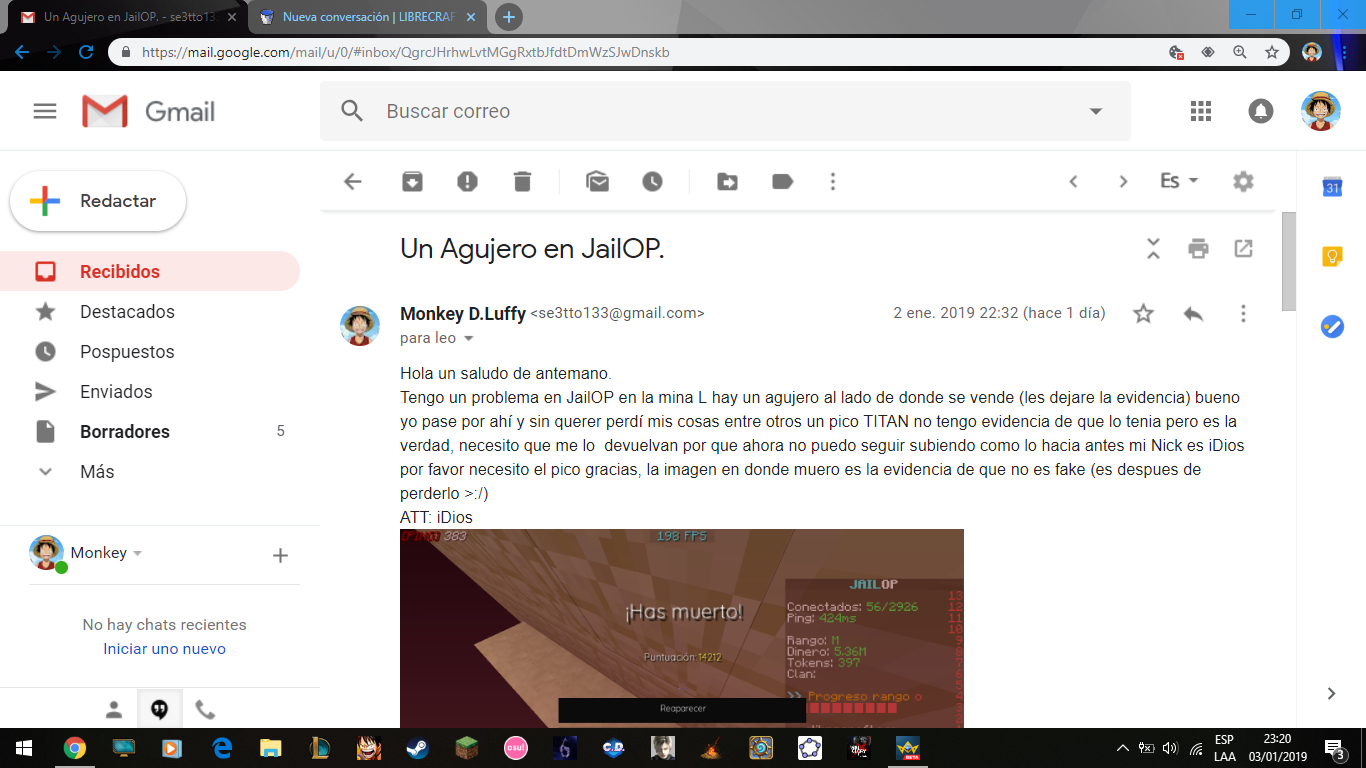The height and width of the screenshot is (768, 1366).
Task: Open the Enviados folder
Action: pos(150,391)
